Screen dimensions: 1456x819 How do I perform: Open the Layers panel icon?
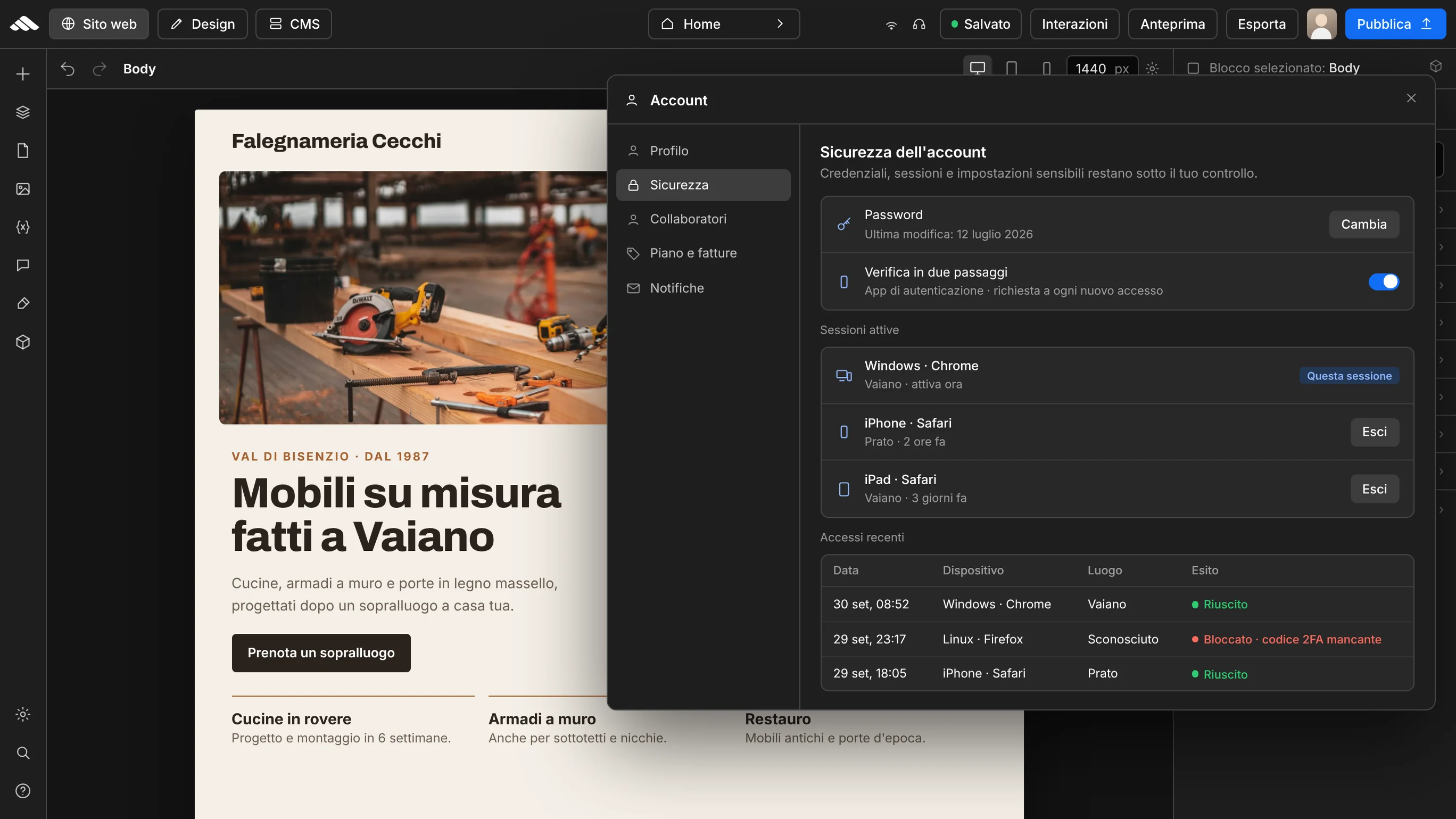pyautogui.click(x=22, y=112)
